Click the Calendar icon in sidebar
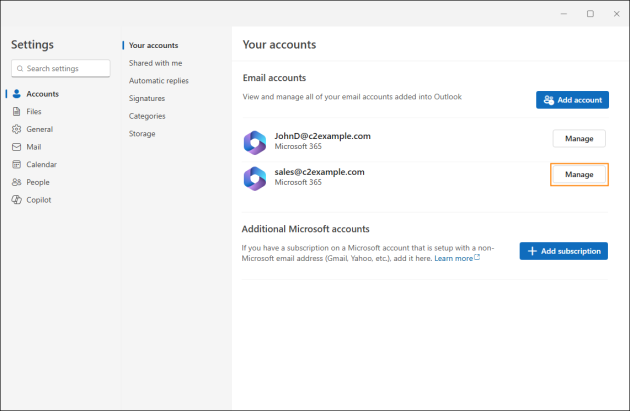This screenshot has height=411, width=630. click(16, 164)
